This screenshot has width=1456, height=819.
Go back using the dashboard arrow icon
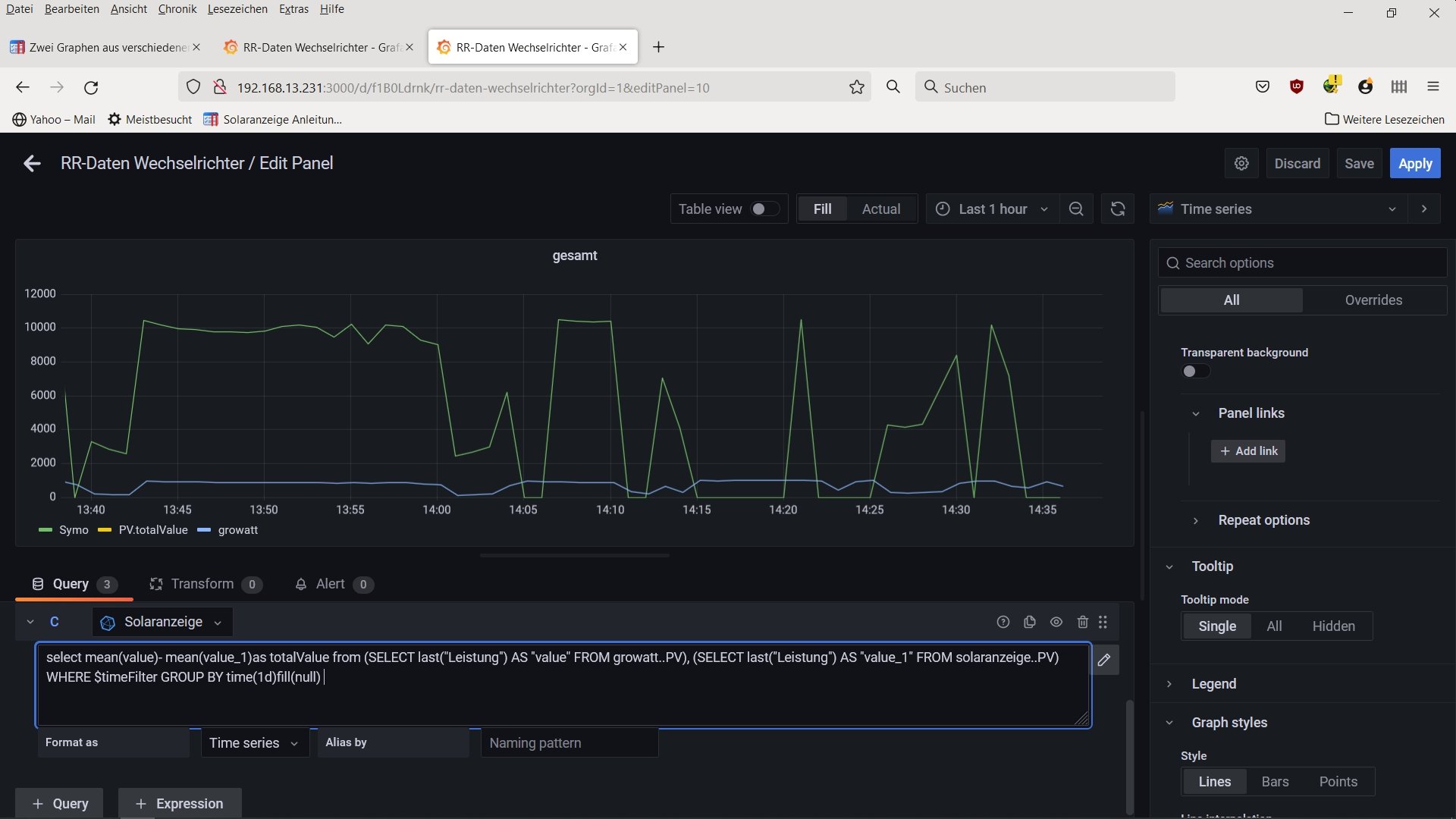32,163
